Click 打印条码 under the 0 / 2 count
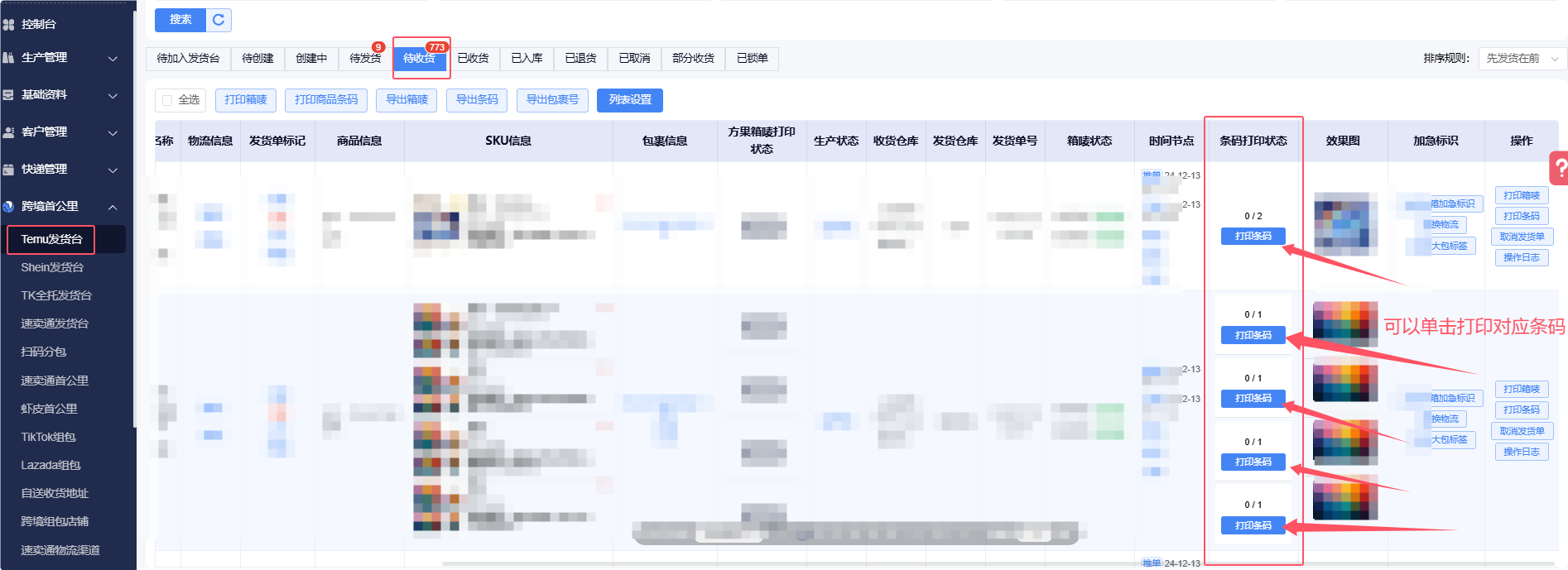1568x570 pixels. coord(1253,237)
